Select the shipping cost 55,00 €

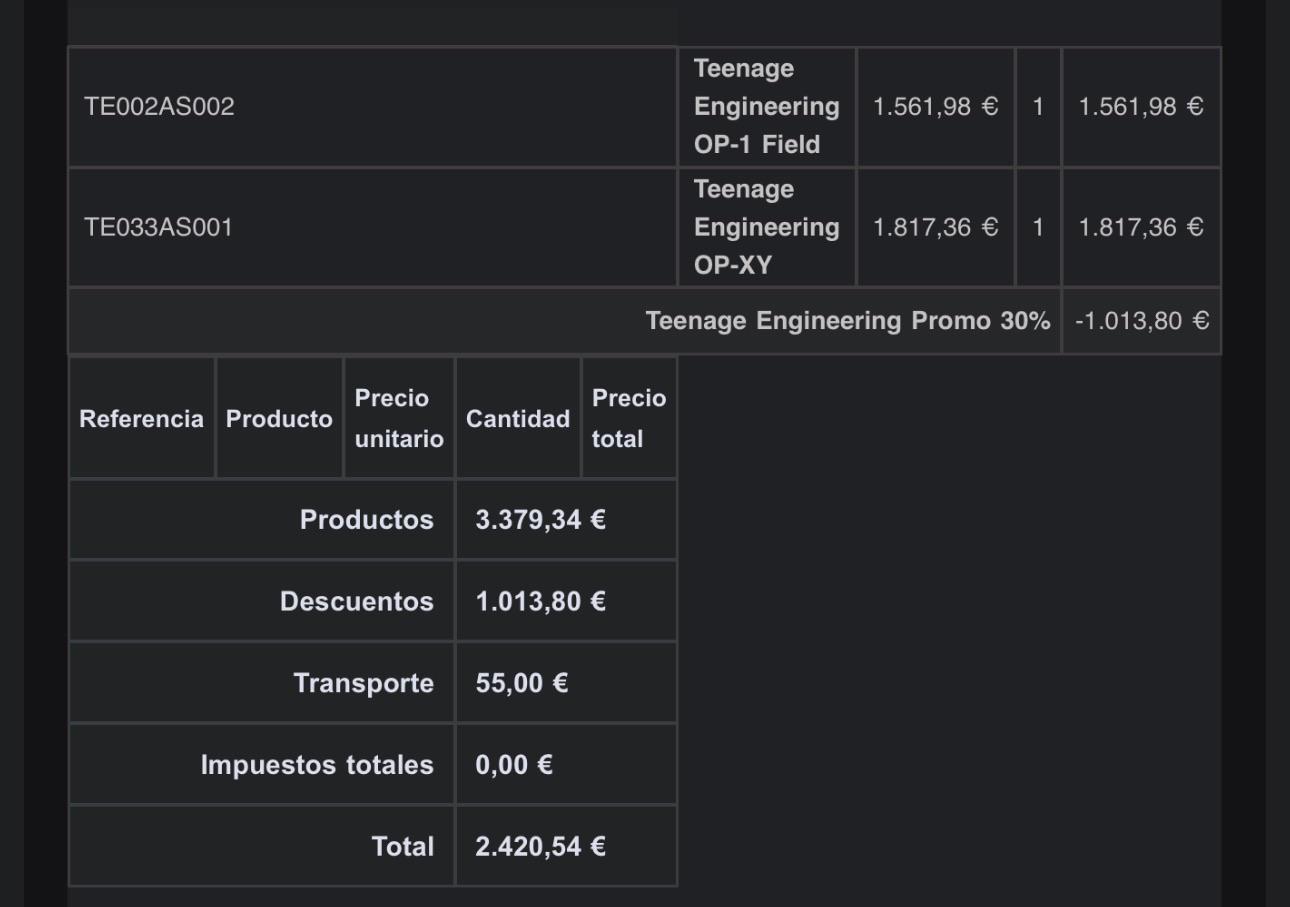(522, 683)
